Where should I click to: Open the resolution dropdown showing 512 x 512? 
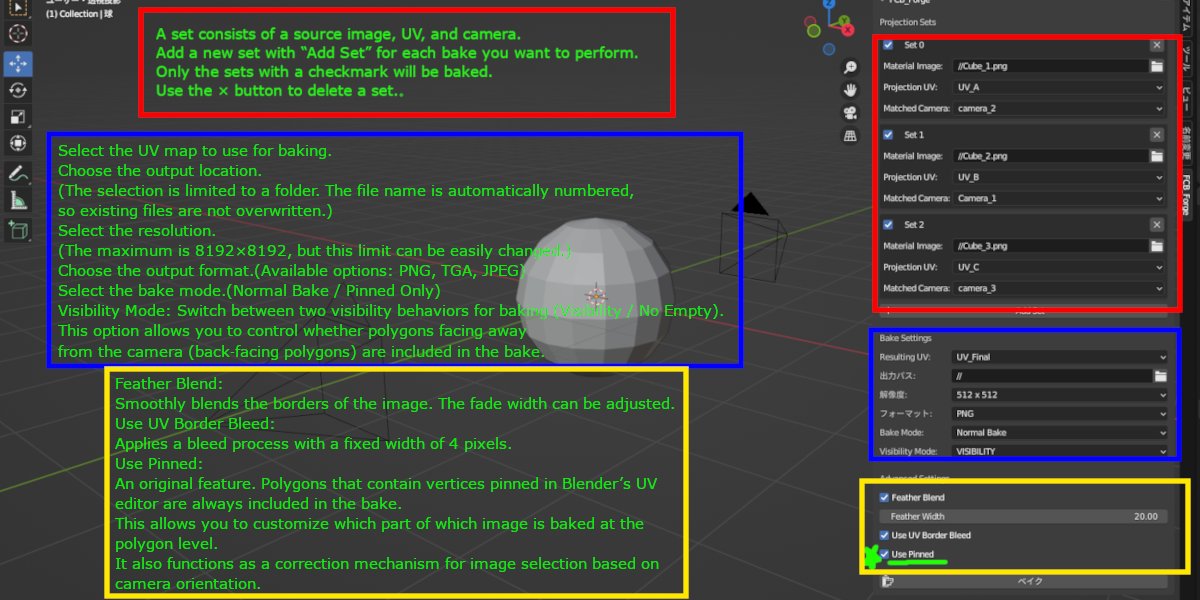[x=1060, y=395]
